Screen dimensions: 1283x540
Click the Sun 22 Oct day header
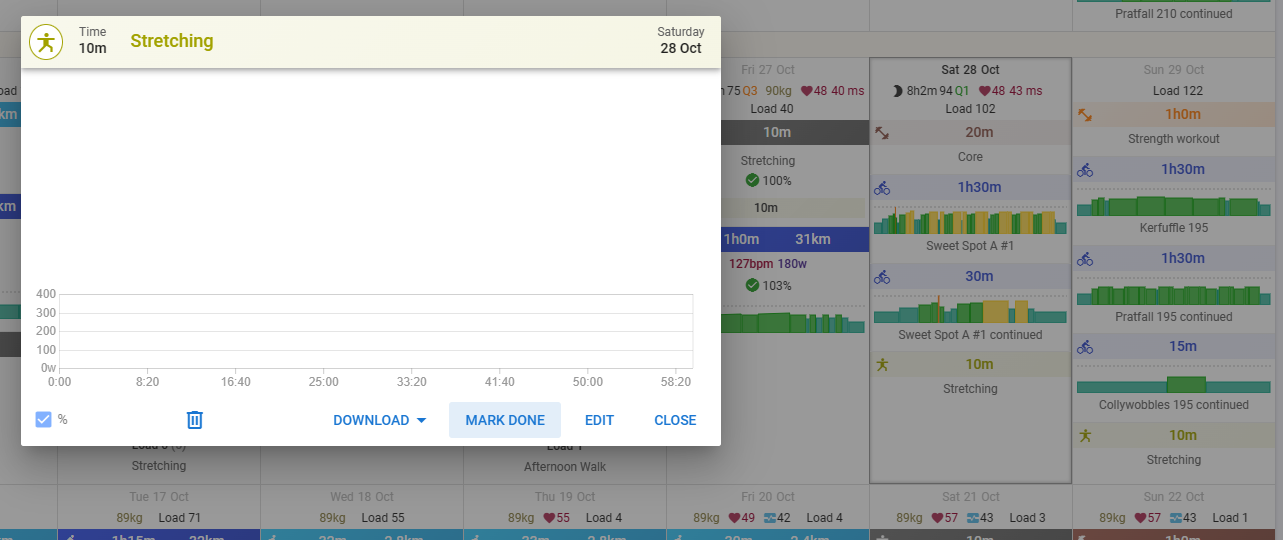pos(1173,496)
